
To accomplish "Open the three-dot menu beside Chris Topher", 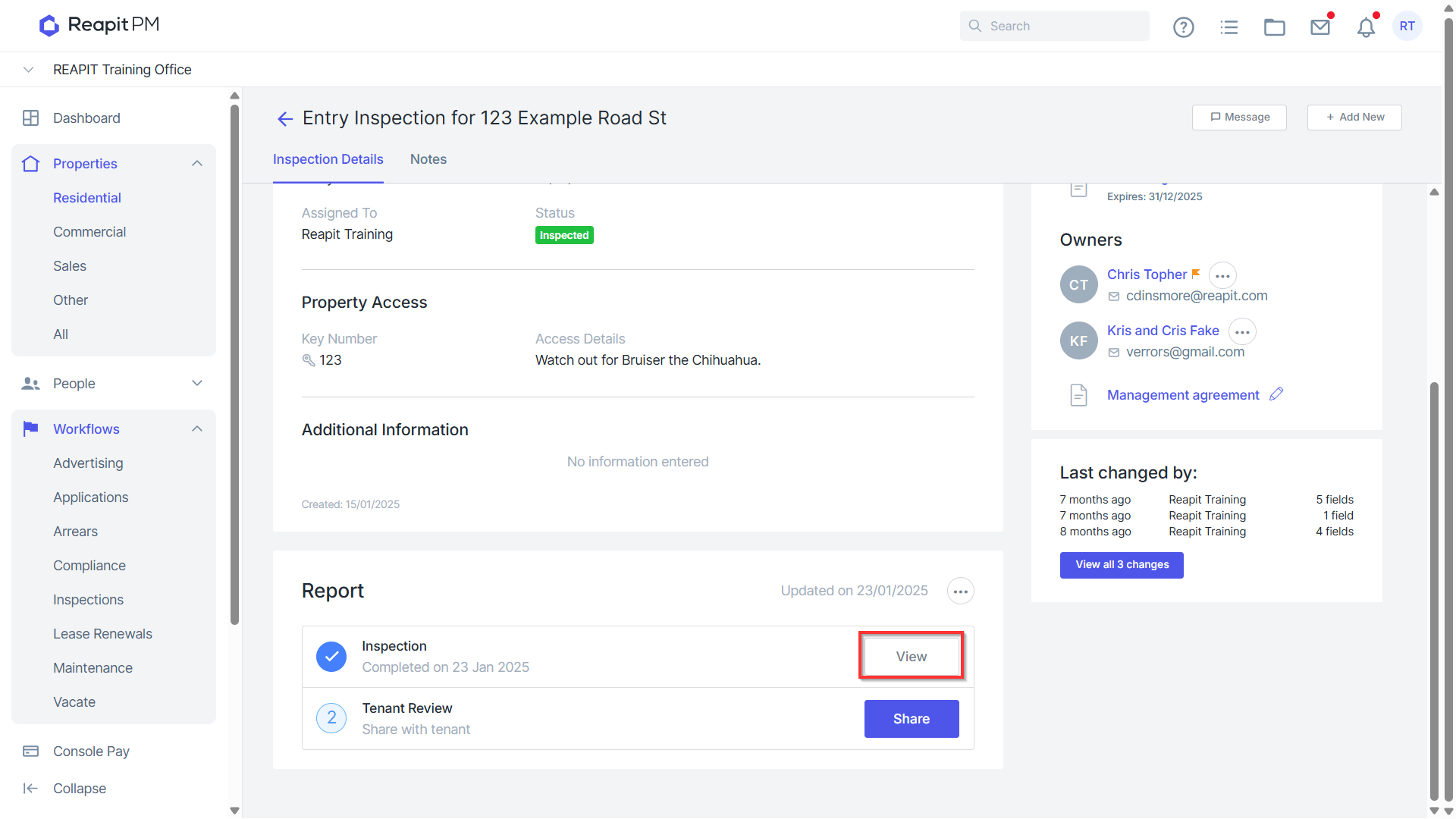I will [1222, 275].
